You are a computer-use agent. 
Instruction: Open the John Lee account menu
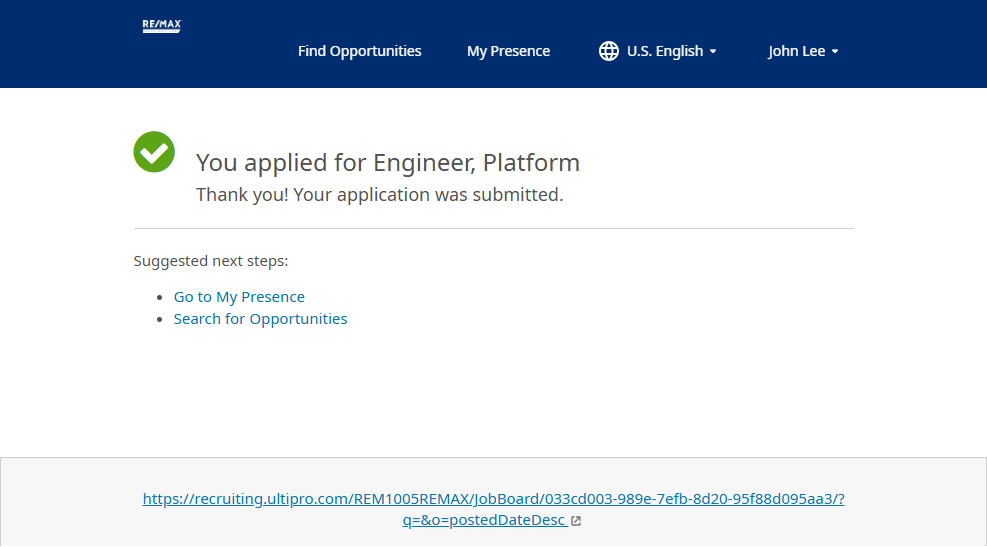pyautogui.click(x=796, y=51)
